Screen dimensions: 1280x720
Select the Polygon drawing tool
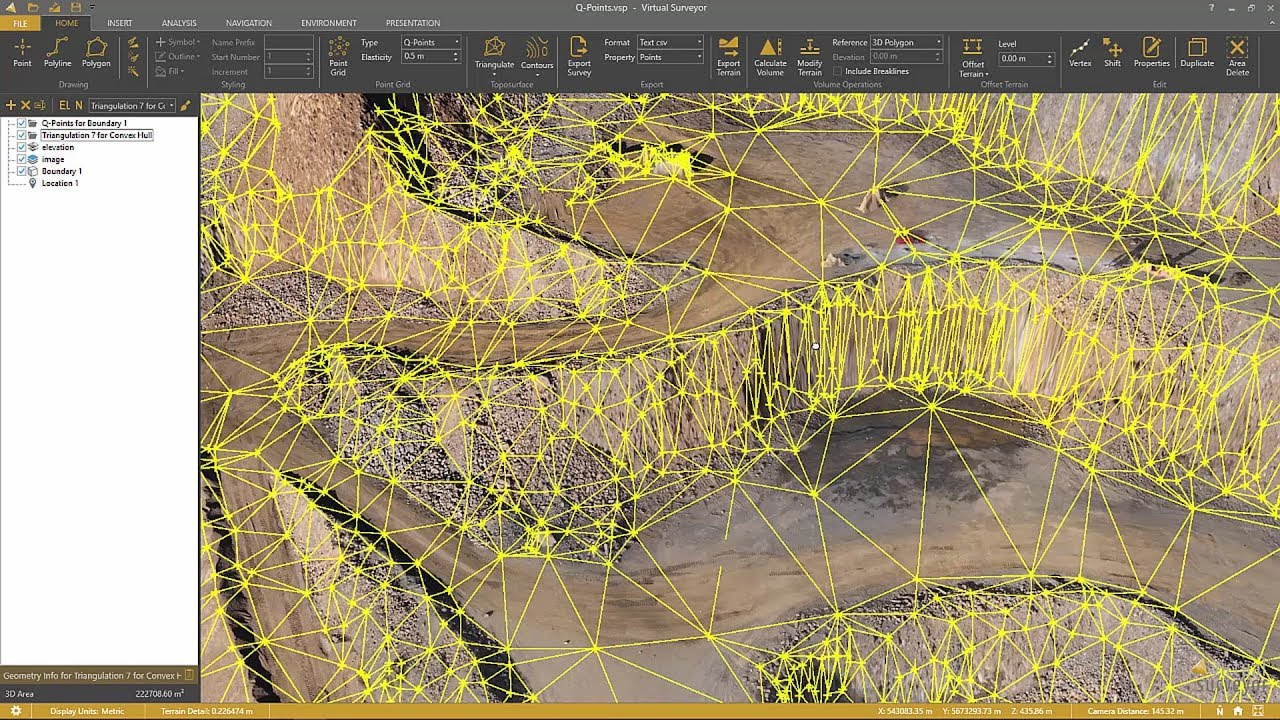tap(96, 52)
